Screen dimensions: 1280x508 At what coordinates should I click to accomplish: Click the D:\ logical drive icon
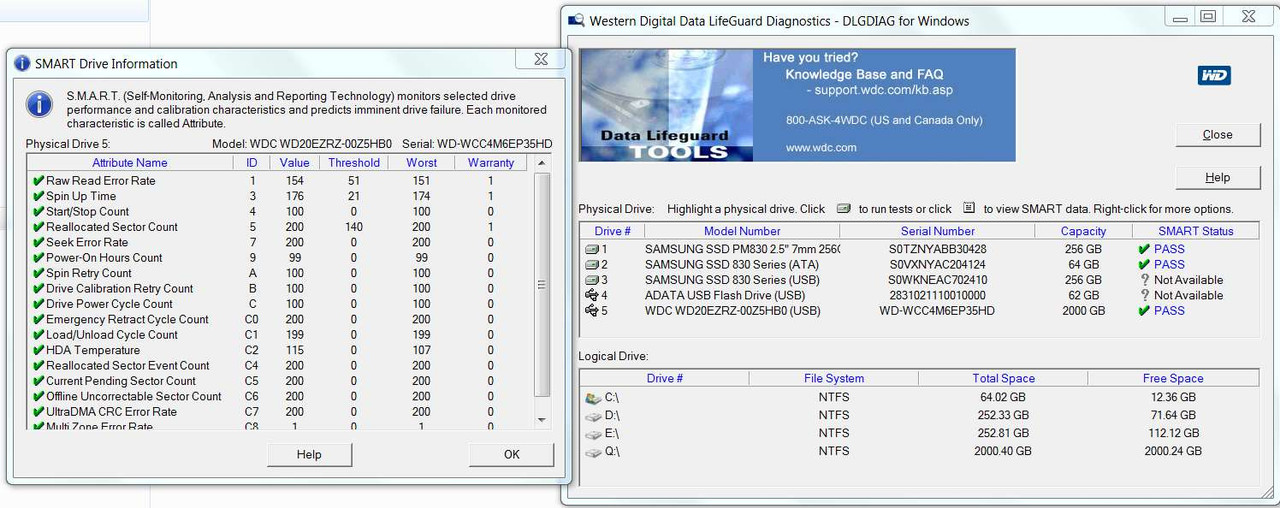coord(593,415)
